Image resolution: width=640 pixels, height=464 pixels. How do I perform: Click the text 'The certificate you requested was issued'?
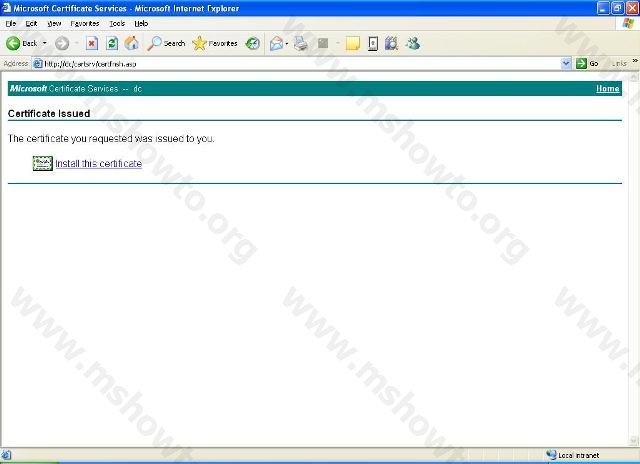(96, 139)
